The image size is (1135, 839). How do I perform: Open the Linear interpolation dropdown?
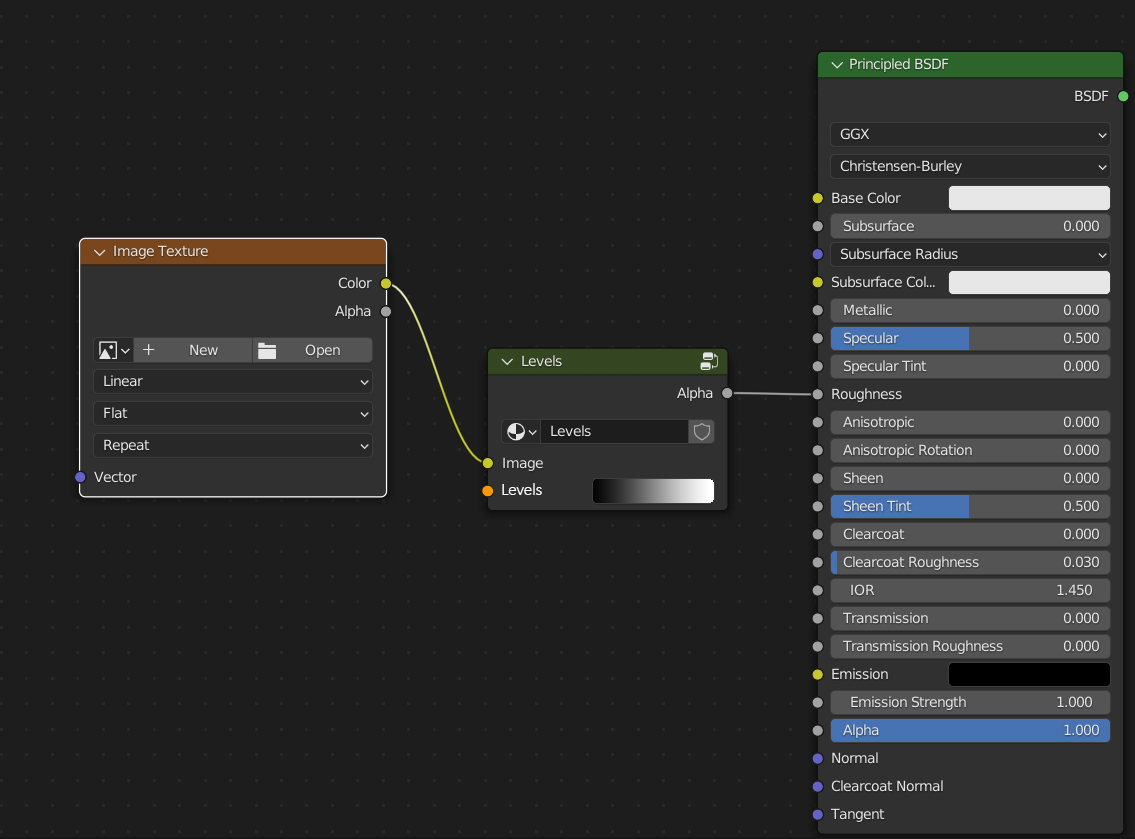(233, 381)
